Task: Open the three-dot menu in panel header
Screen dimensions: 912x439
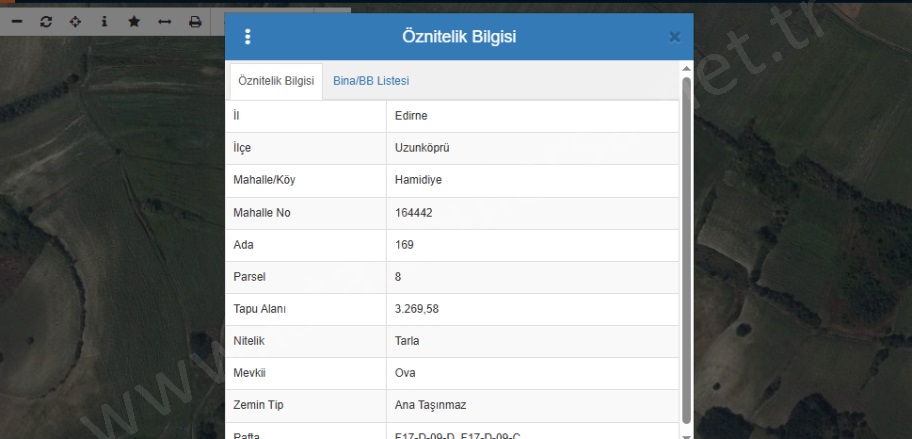Action: coord(248,37)
